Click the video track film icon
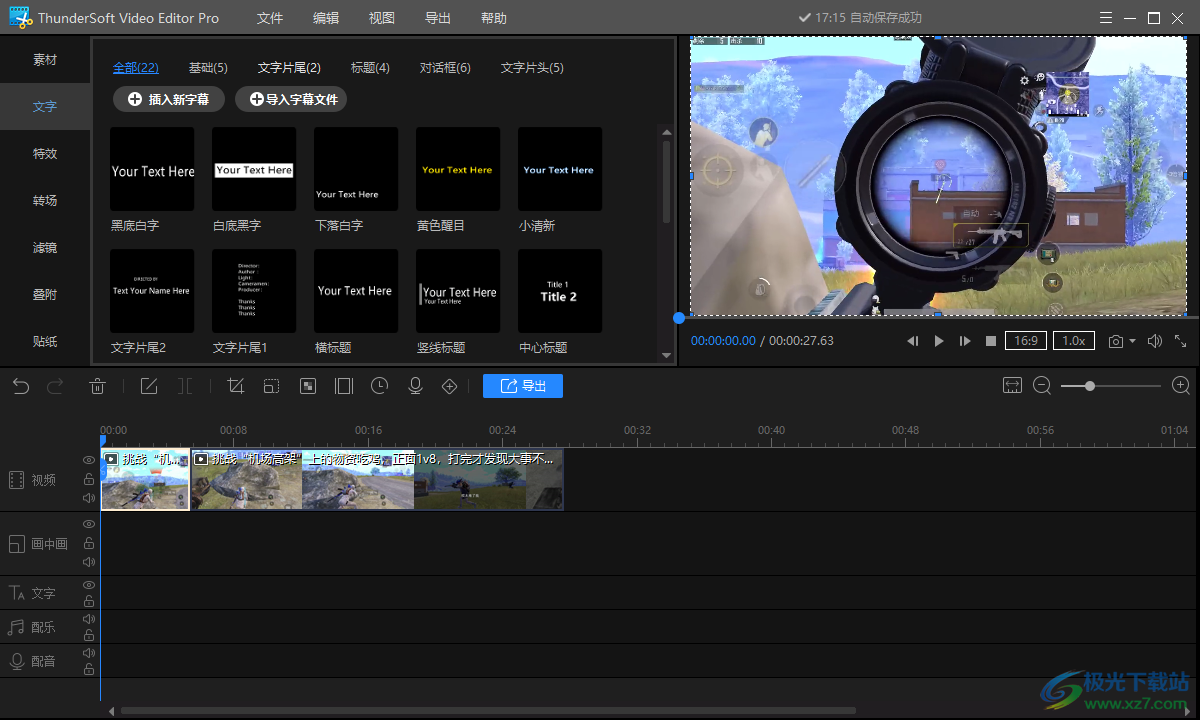The image size is (1200, 720). (x=16, y=480)
